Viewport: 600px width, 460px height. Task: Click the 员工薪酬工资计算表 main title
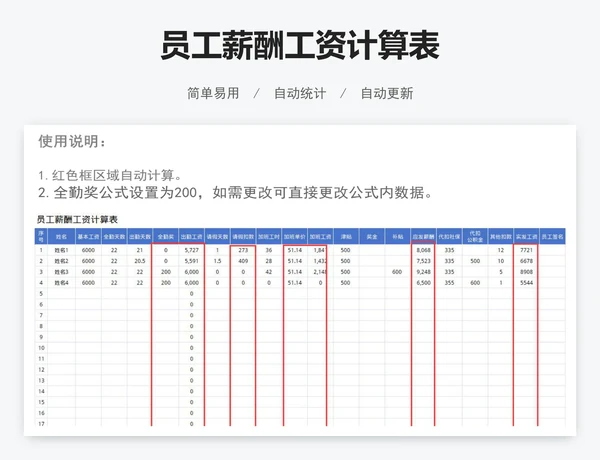click(300, 45)
